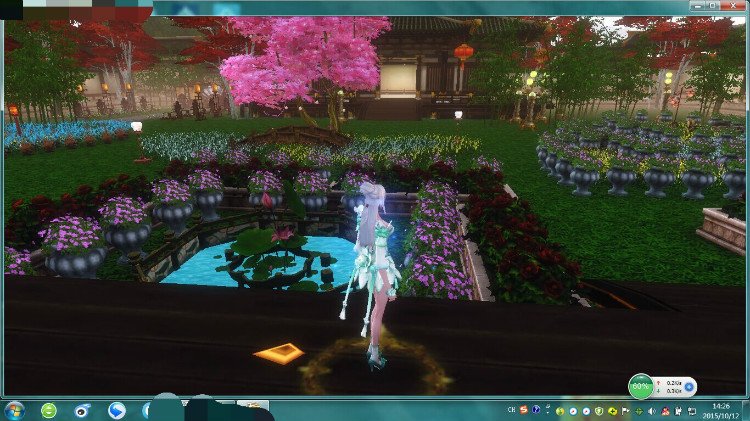This screenshot has height=421, width=750.
Task: Click the download speed reading with green arrow
Action: pos(670,390)
